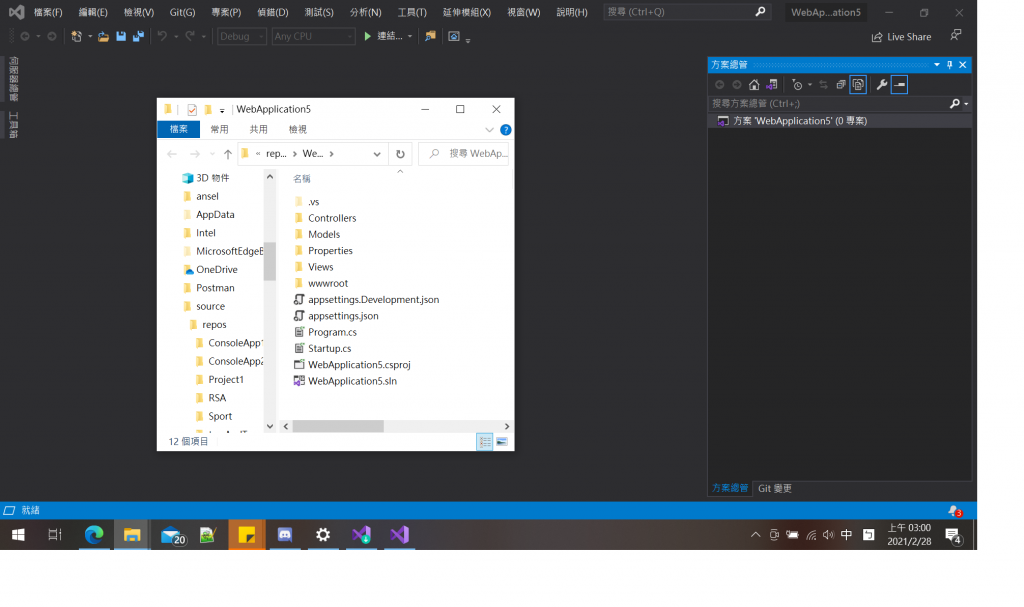Open the 工具(T) menu

pos(412,12)
